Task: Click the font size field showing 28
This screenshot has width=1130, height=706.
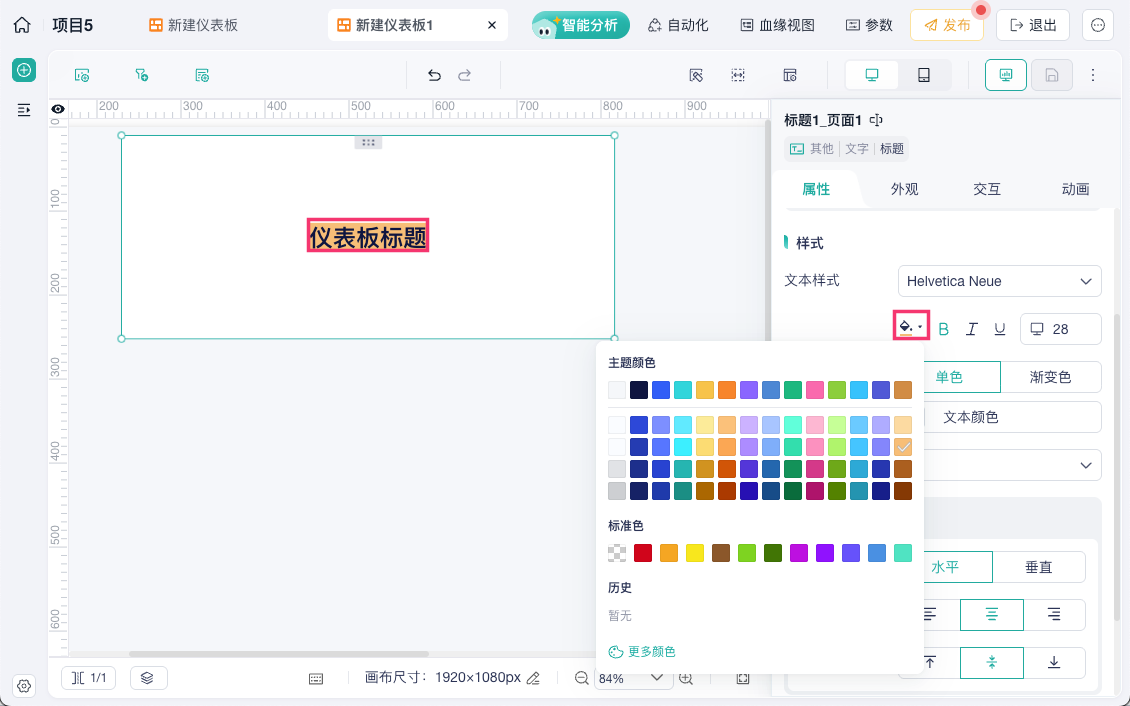Action: point(1061,329)
